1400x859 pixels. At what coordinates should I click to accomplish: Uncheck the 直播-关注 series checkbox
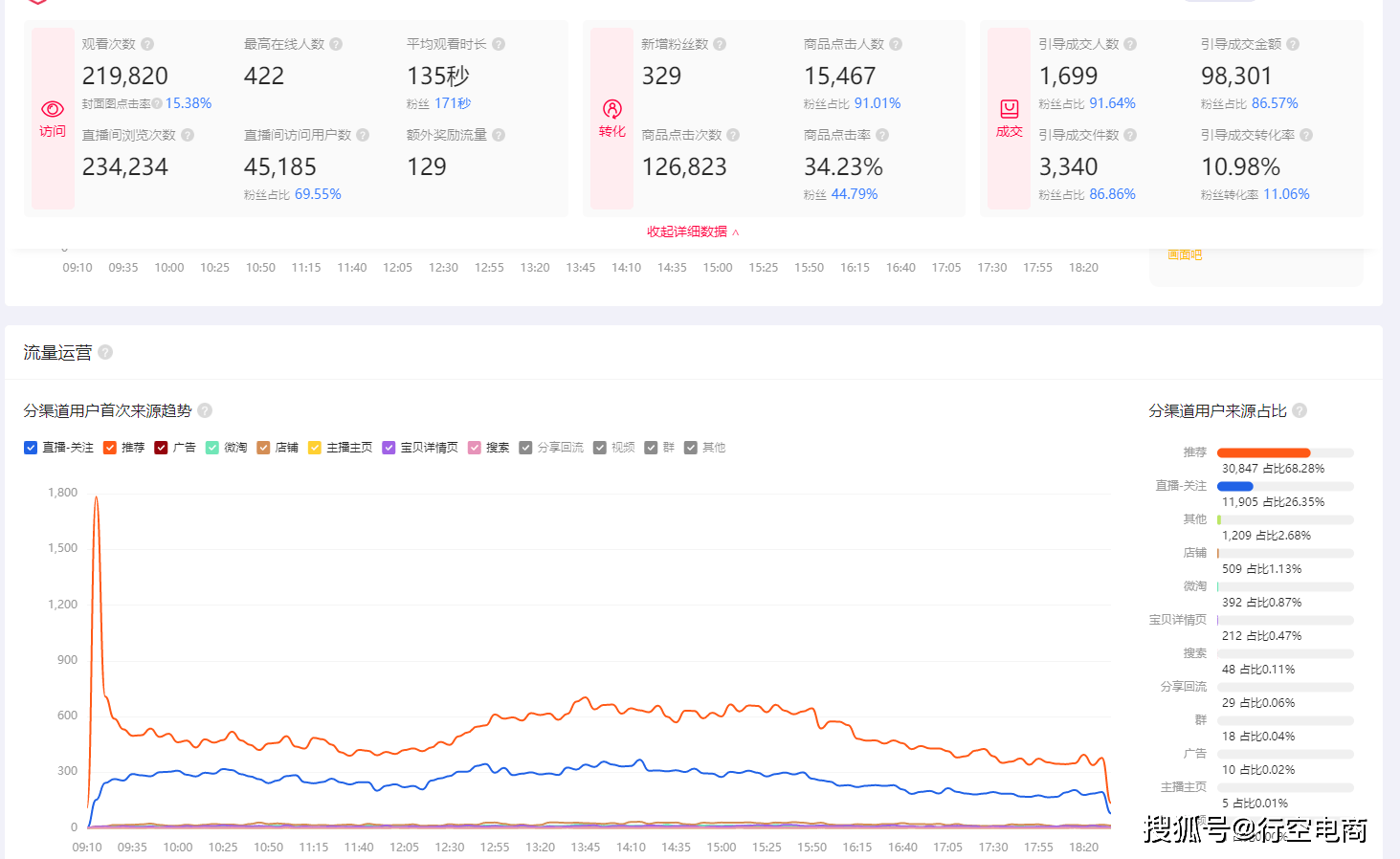point(31,448)
